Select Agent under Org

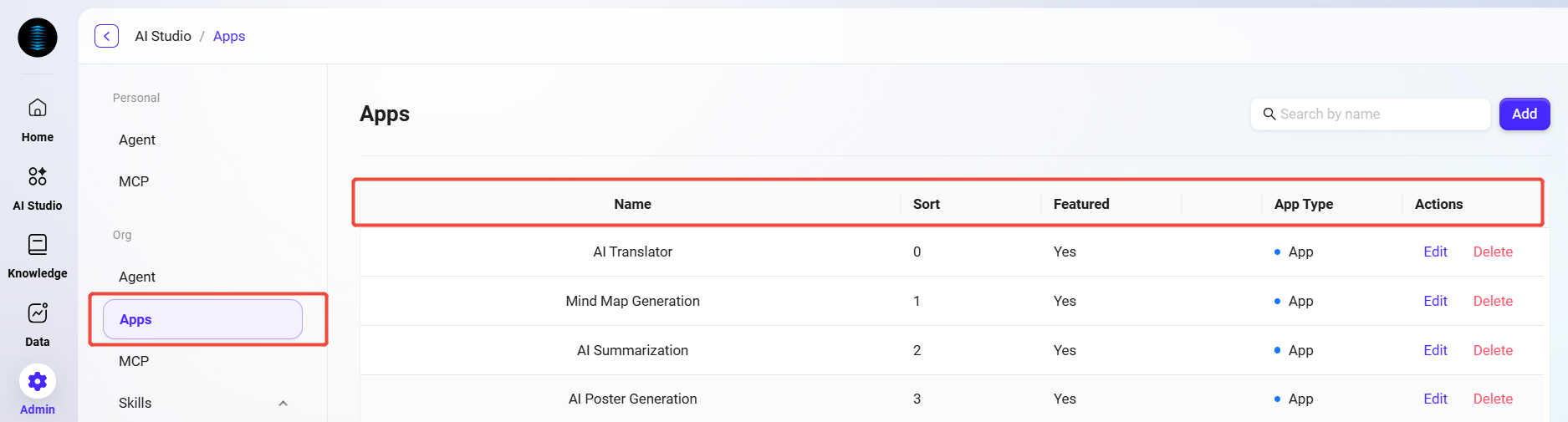(x=137, y=277)
